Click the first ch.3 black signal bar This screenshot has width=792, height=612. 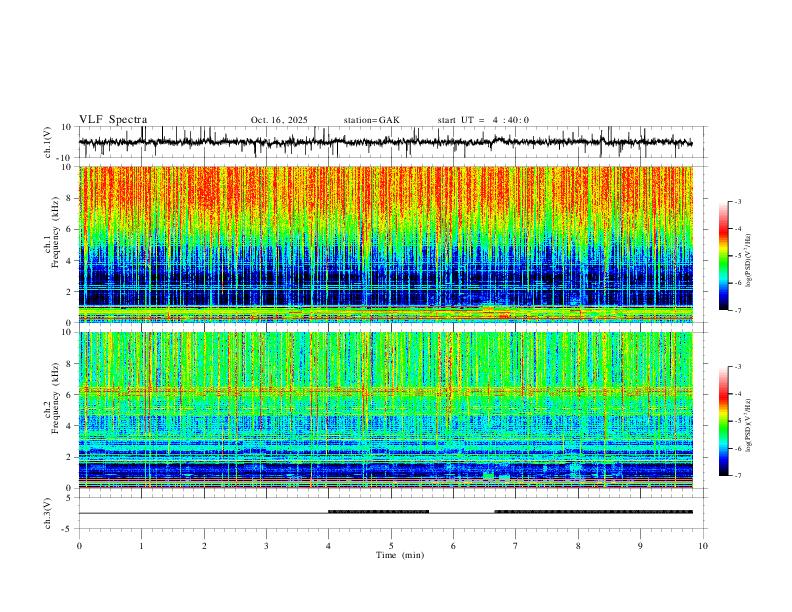[x=378, y=512]
